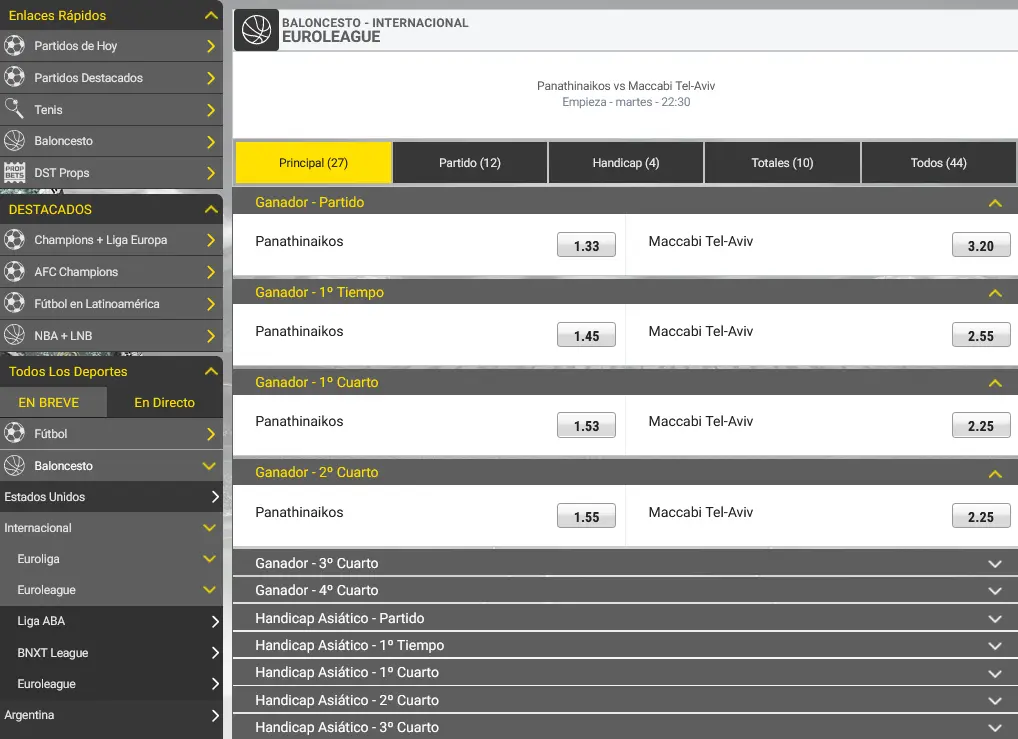Click the AFC Champions soccer ball icon
The height and width of the screenshot is (739, 1018).
(x=14, y=271)
